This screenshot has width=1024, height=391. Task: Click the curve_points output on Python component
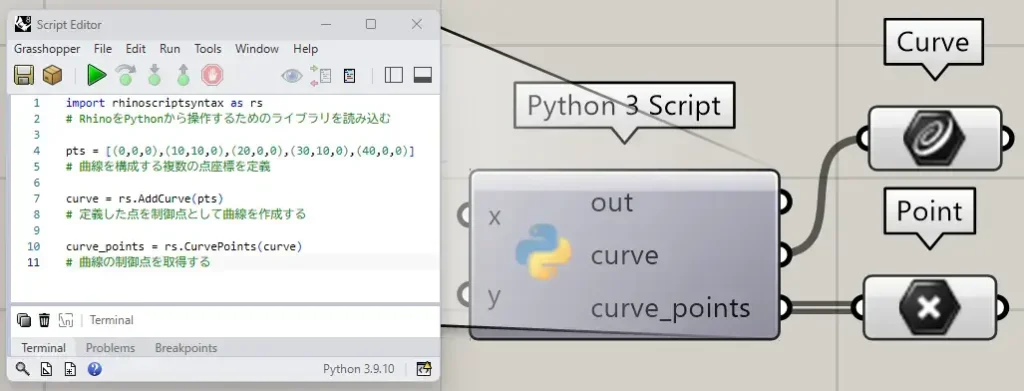[671, 308]
